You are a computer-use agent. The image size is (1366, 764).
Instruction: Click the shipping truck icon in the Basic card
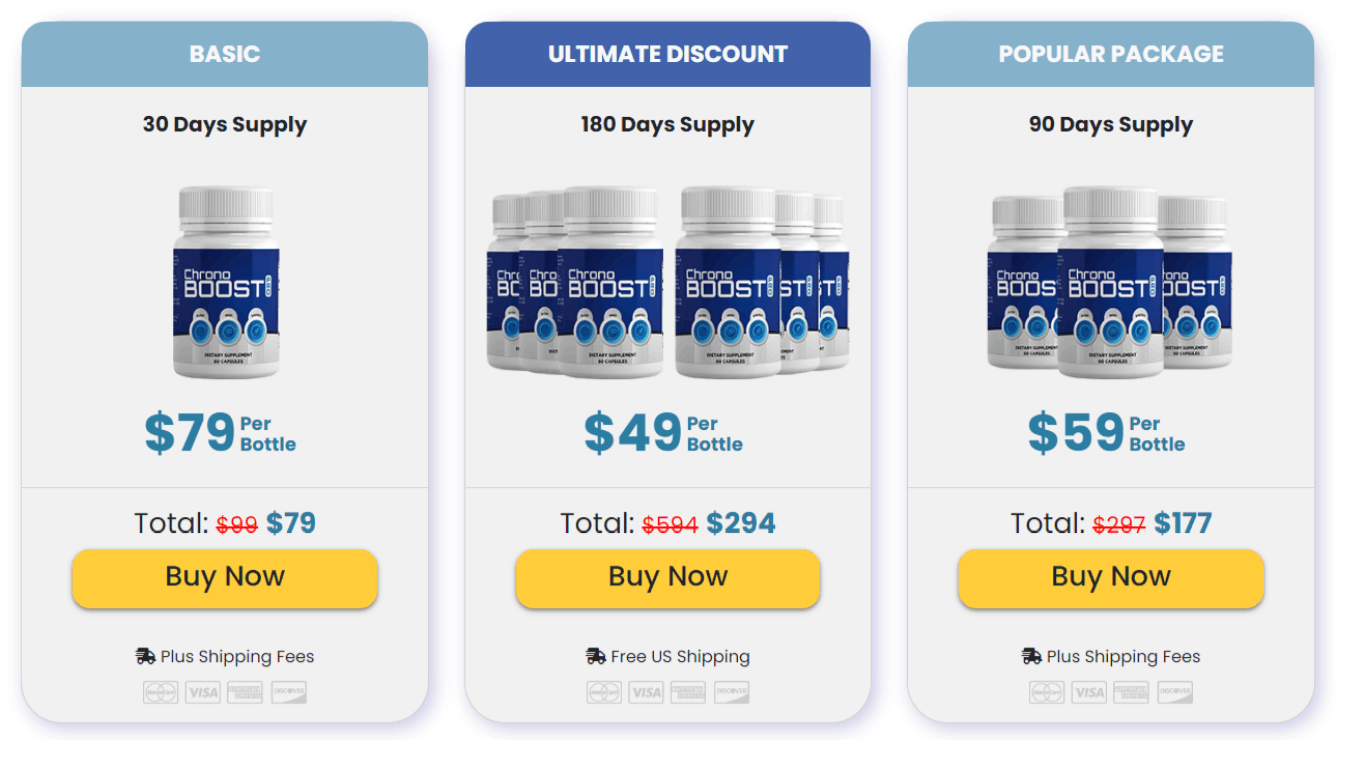point(146,657)
